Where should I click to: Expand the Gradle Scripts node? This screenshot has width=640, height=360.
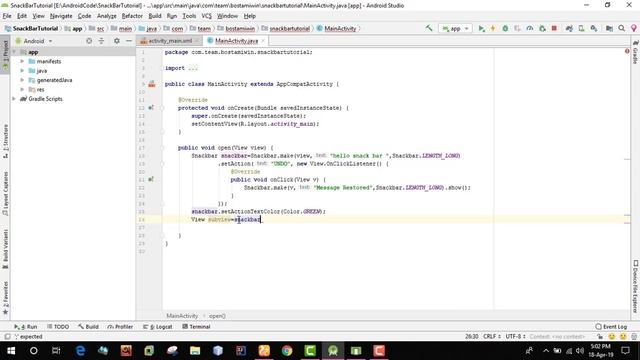tap(15, 99)
